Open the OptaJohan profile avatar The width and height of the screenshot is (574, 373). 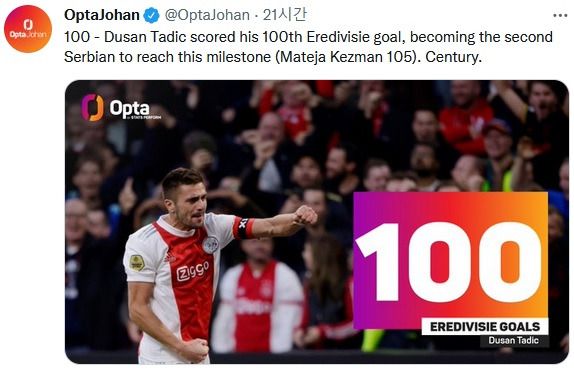28,29
